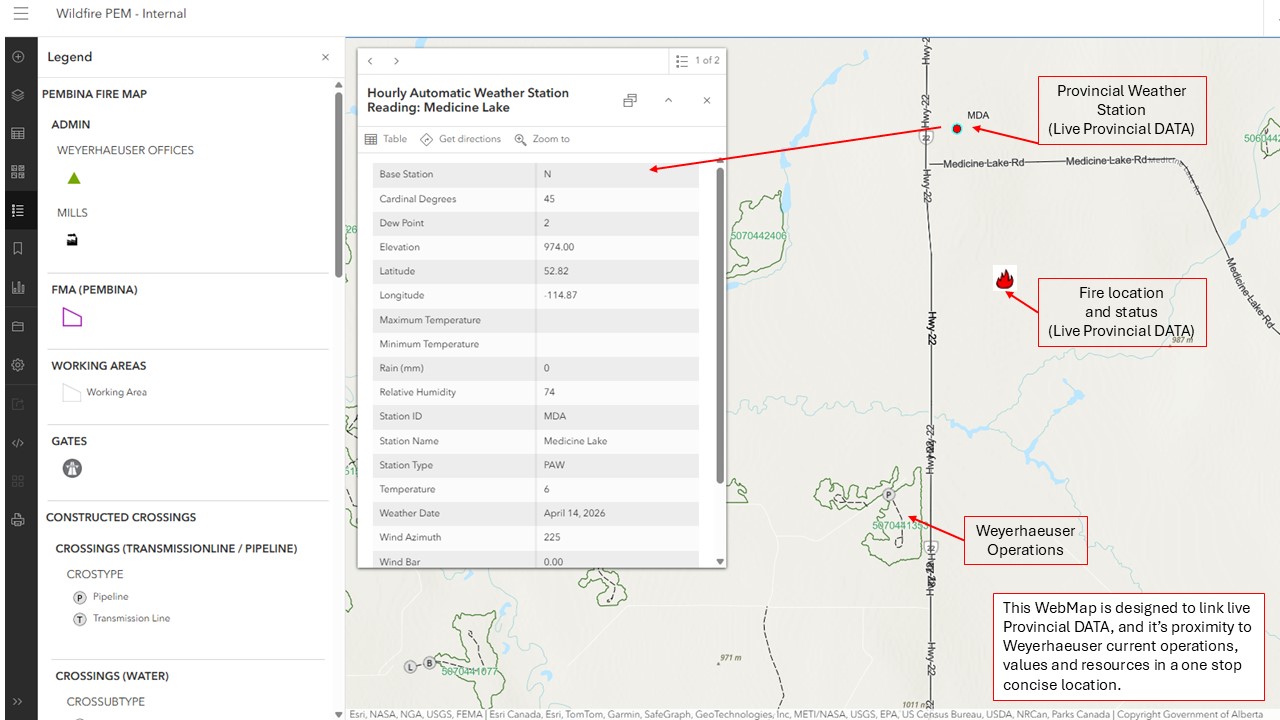Click the Elevation value 974.00
The height and width of the screenshot is (720, 1280).
[x=559, y=247]
